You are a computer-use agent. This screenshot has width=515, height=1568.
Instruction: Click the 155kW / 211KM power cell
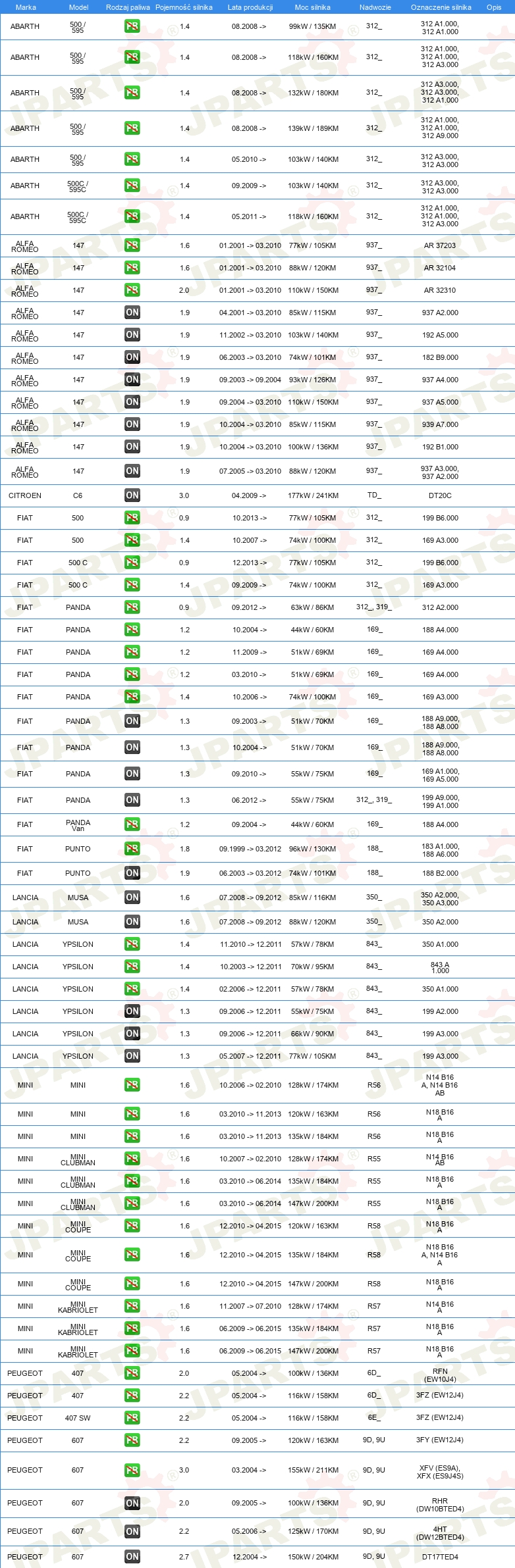(x=313, y=1470)
